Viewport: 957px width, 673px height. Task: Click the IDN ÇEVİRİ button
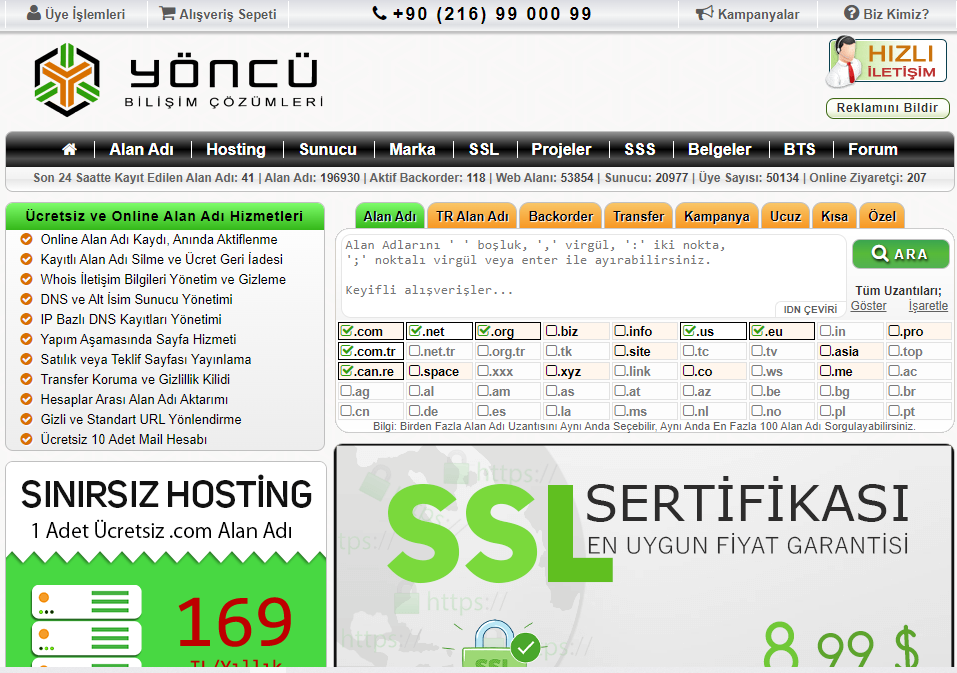(810, 309)
